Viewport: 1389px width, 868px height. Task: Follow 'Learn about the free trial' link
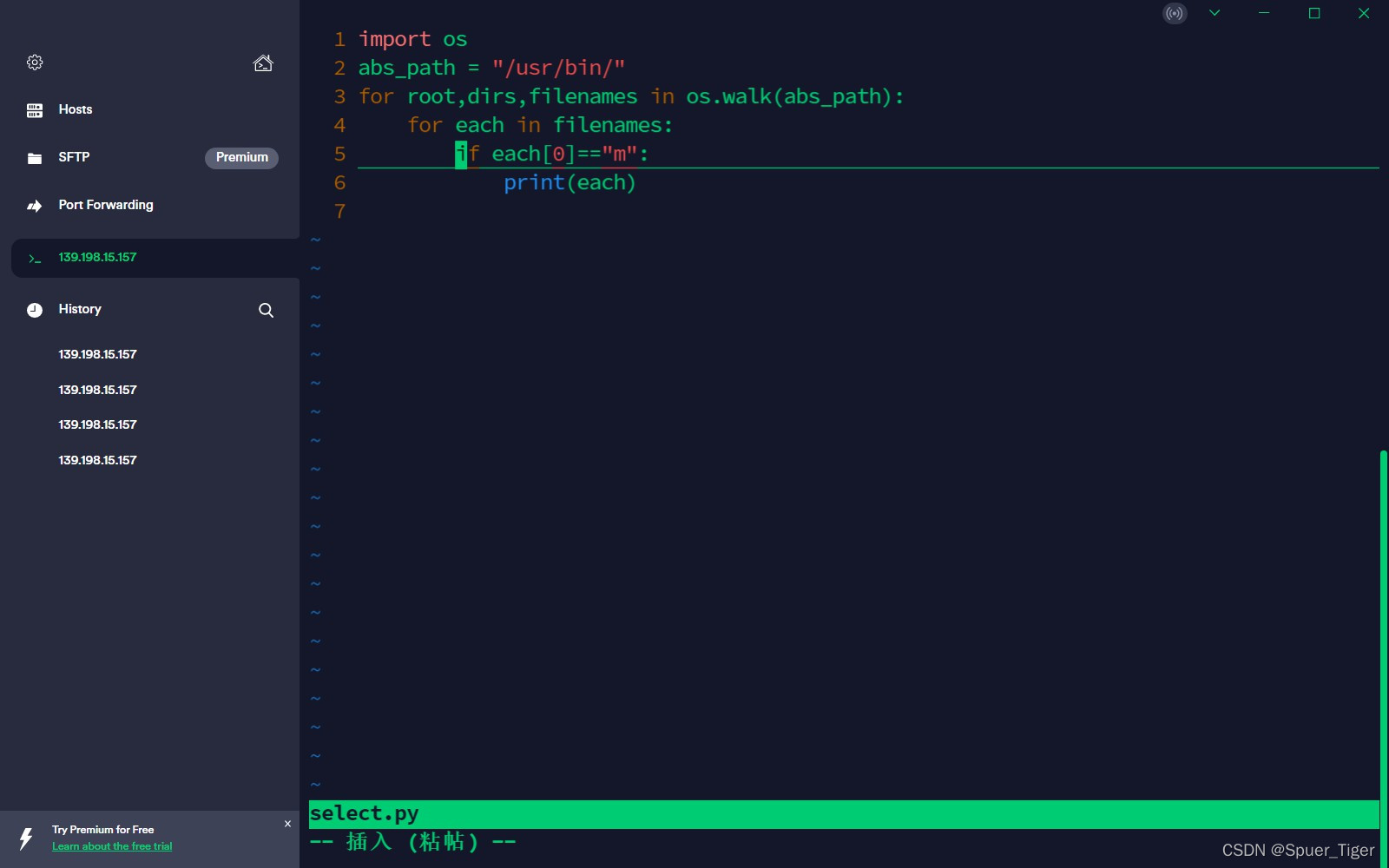click(x=112, y=846)
